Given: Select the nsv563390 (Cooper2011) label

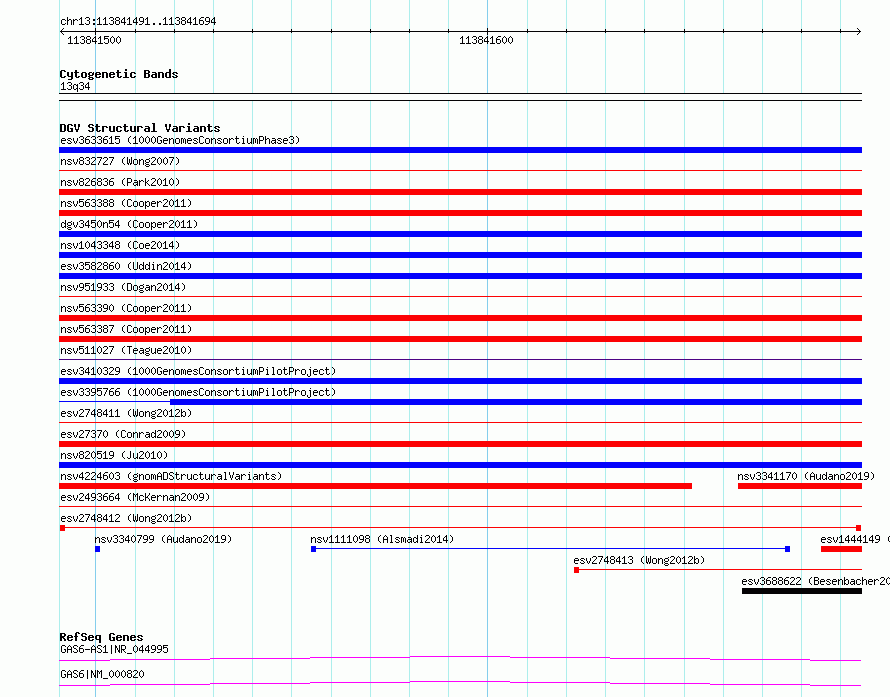Looking at the screenshot, I should pos(126,308).
